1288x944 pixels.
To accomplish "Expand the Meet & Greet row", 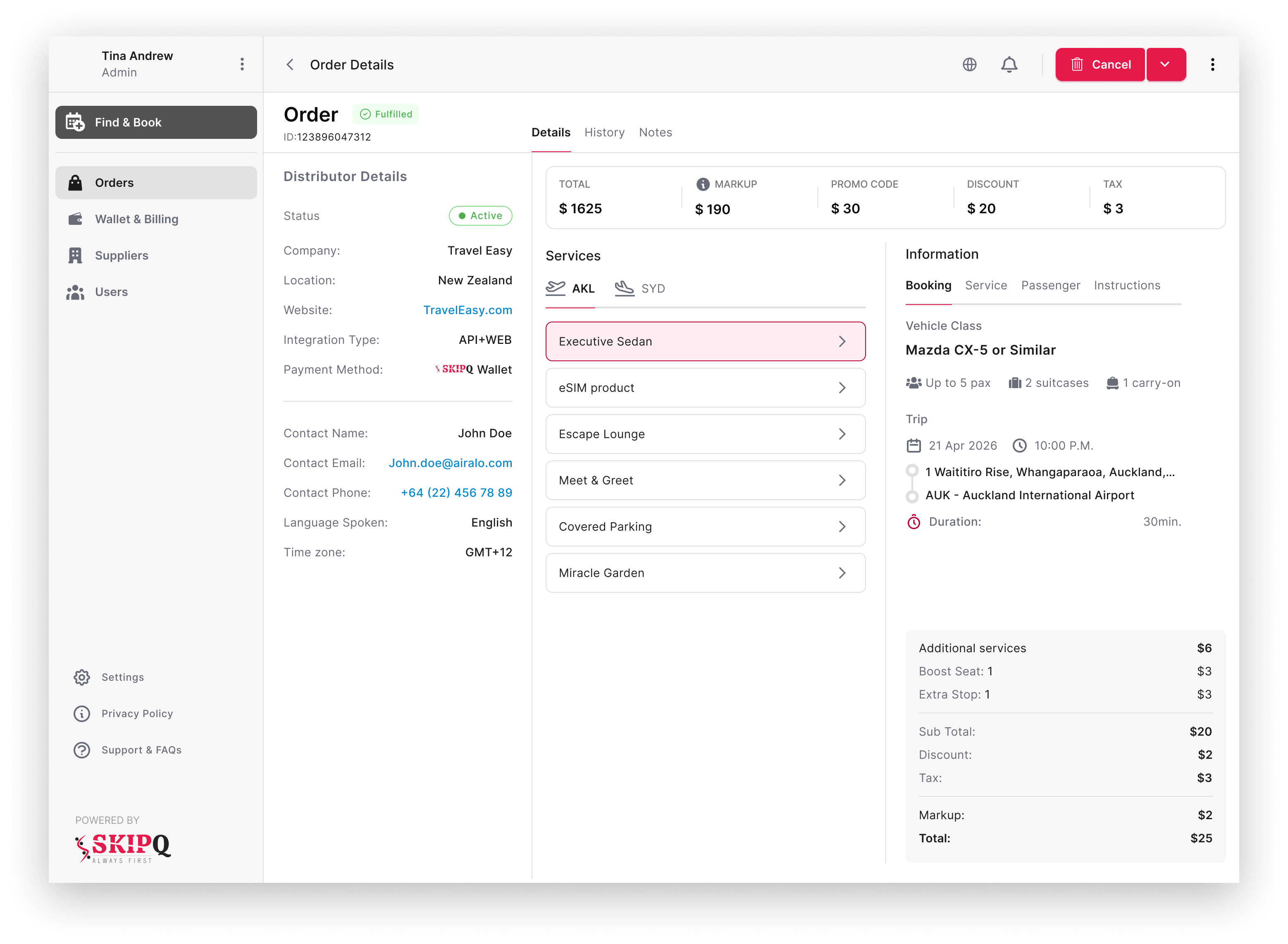I will click(x=705, y=480).
